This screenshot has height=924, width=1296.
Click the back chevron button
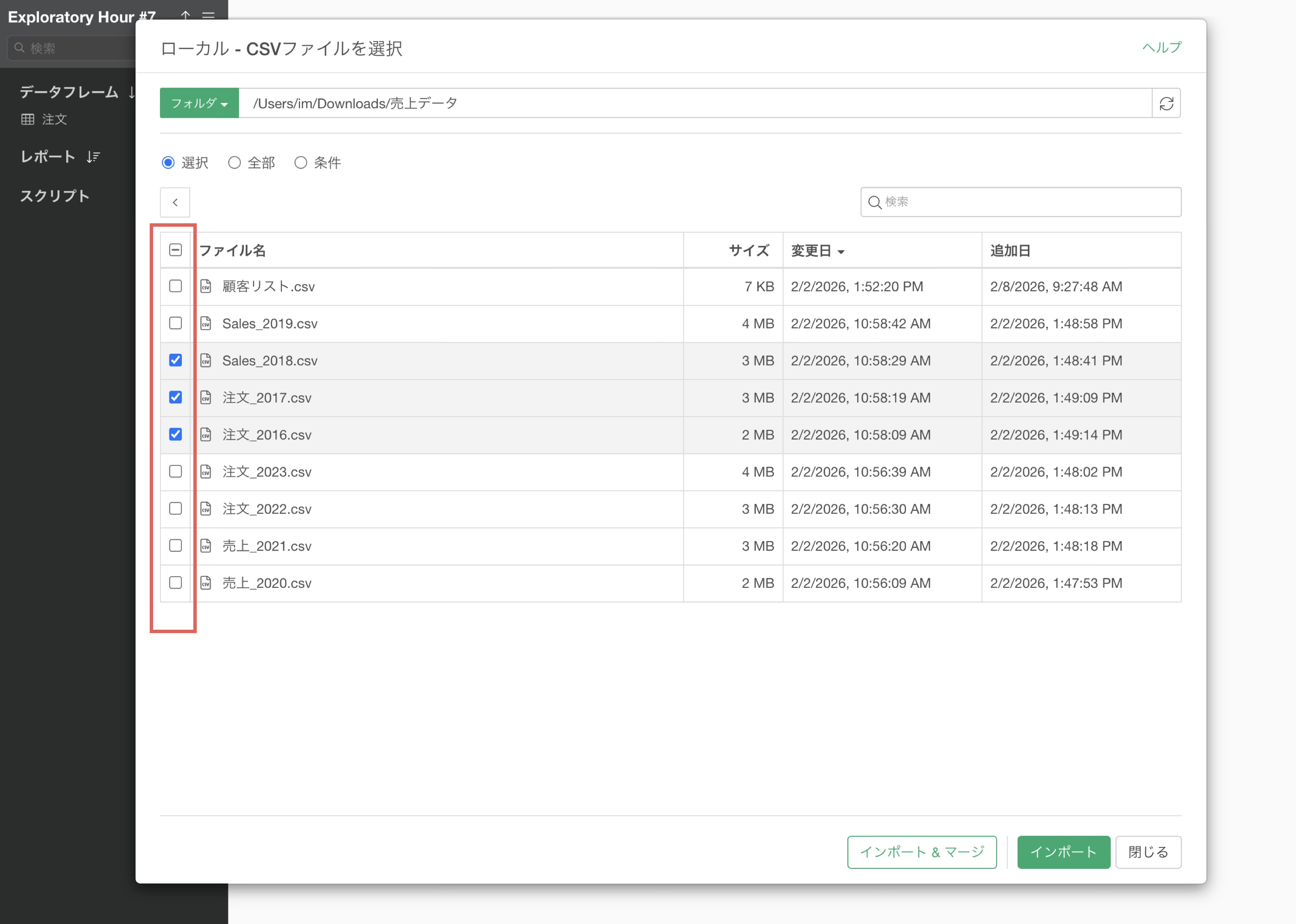click(175, 202)
